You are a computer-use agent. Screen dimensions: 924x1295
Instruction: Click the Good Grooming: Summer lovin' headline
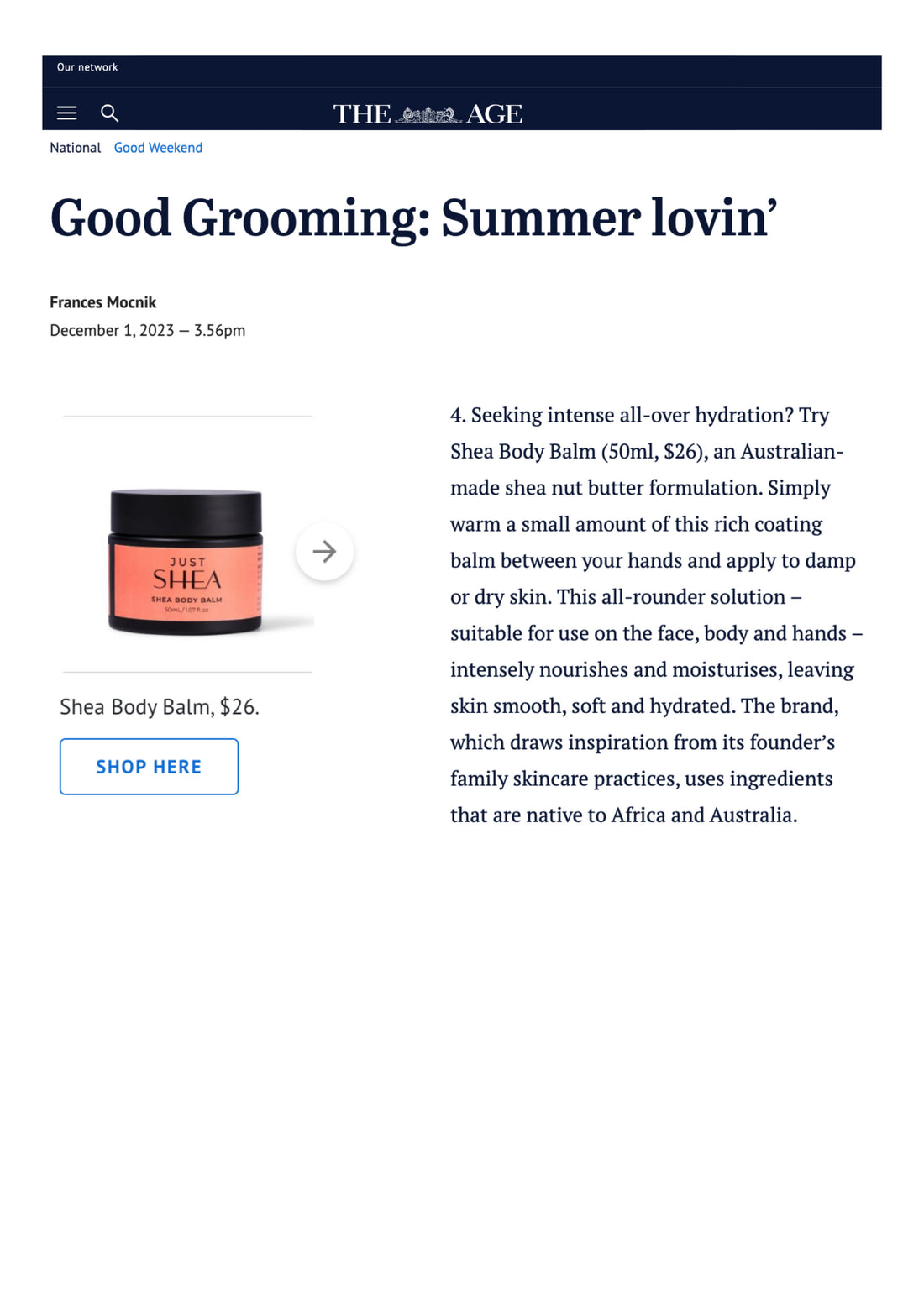click(413, 218)
